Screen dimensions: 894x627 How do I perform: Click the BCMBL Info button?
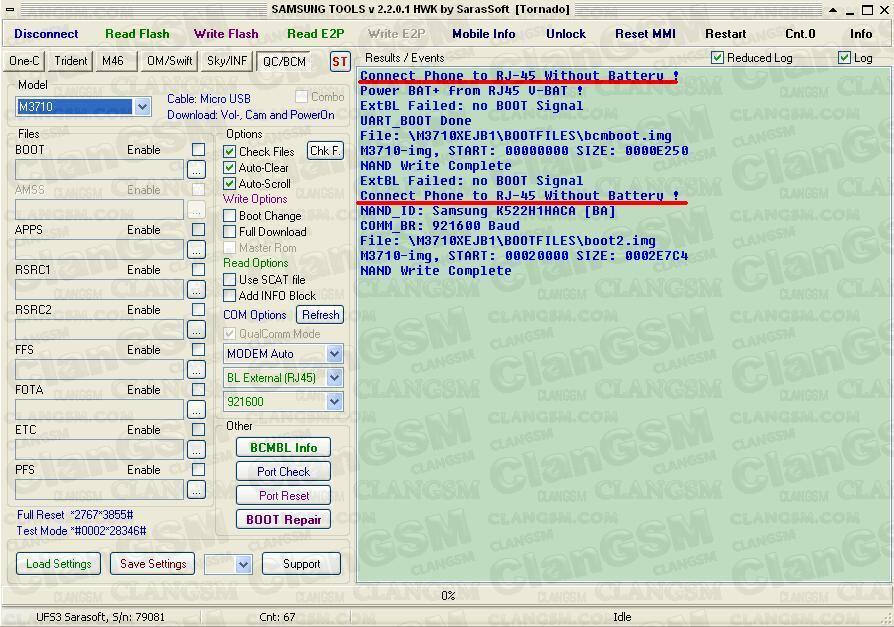(x=283, y=447)
